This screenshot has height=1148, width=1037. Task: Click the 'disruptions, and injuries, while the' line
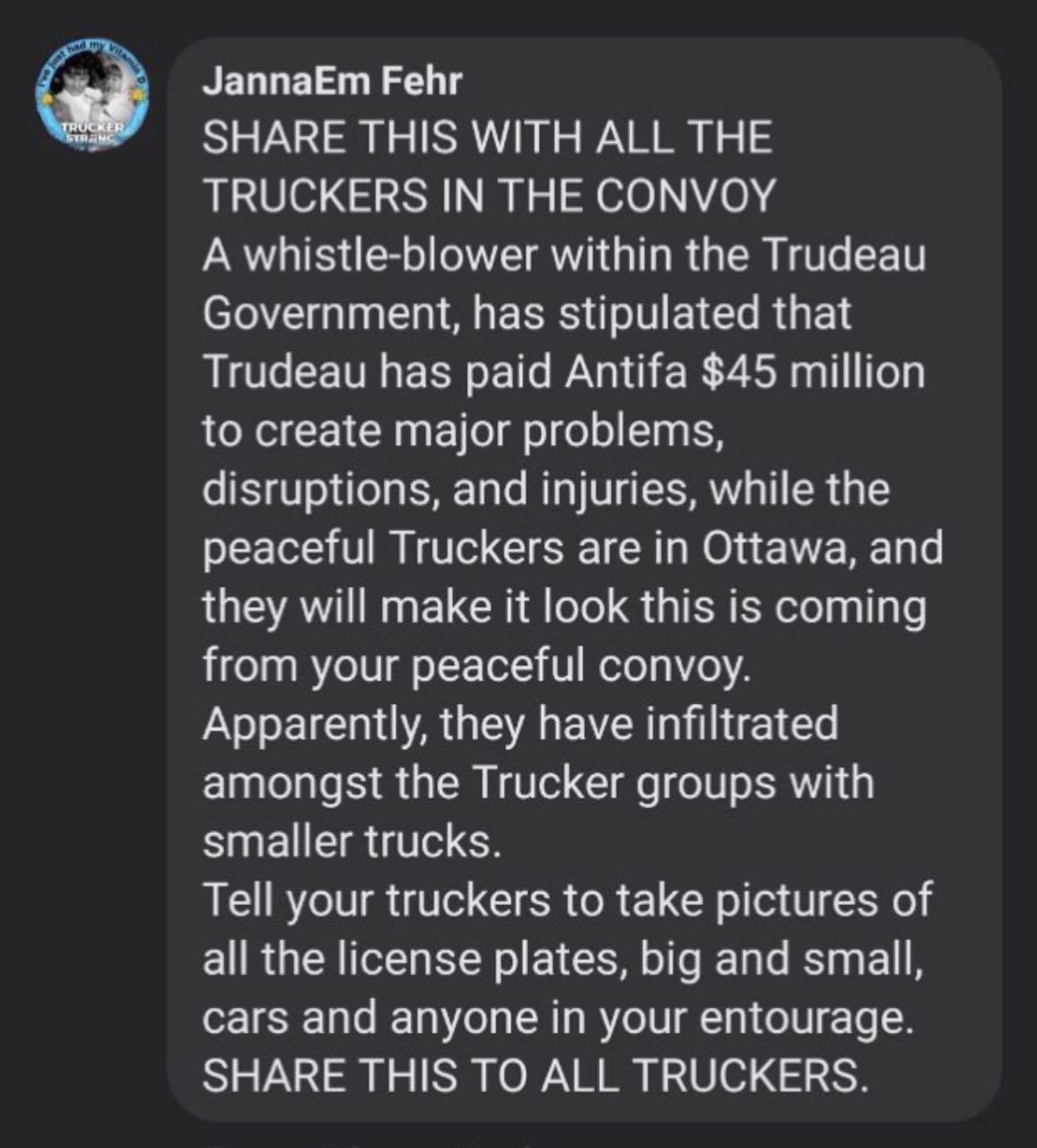pos(546,490)
